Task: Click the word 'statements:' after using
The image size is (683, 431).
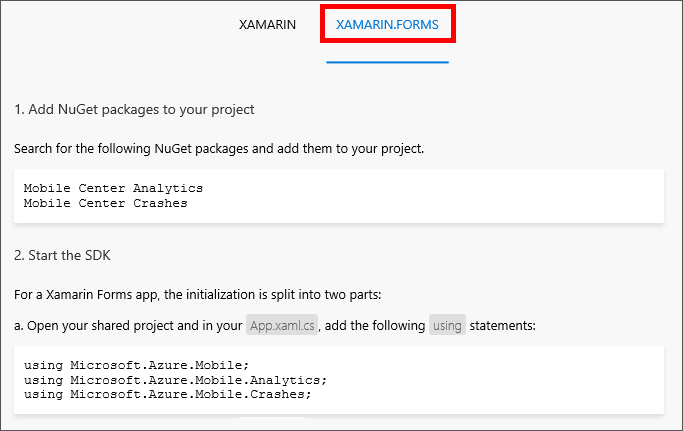Action: coord(502,325)
